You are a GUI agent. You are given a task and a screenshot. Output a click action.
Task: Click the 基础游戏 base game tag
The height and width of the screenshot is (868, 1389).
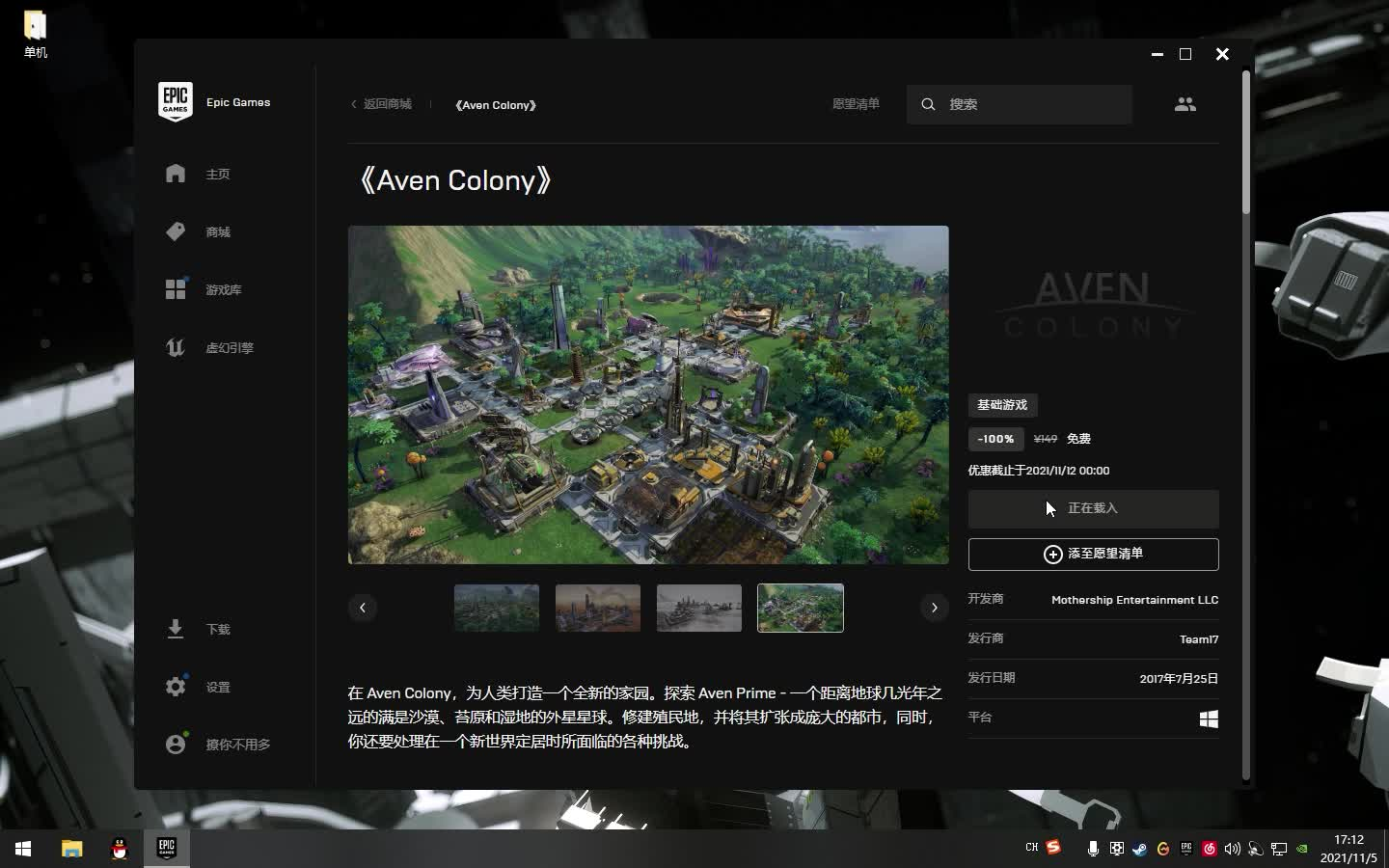(1002, 405)
